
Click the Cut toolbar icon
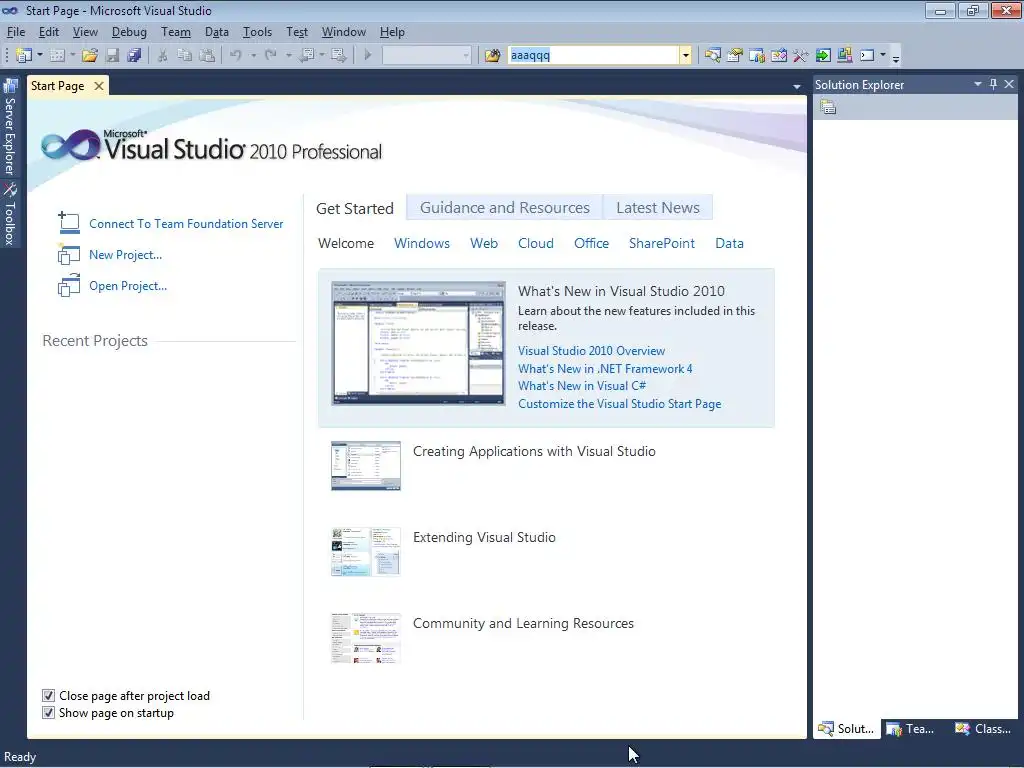point(163,56)
